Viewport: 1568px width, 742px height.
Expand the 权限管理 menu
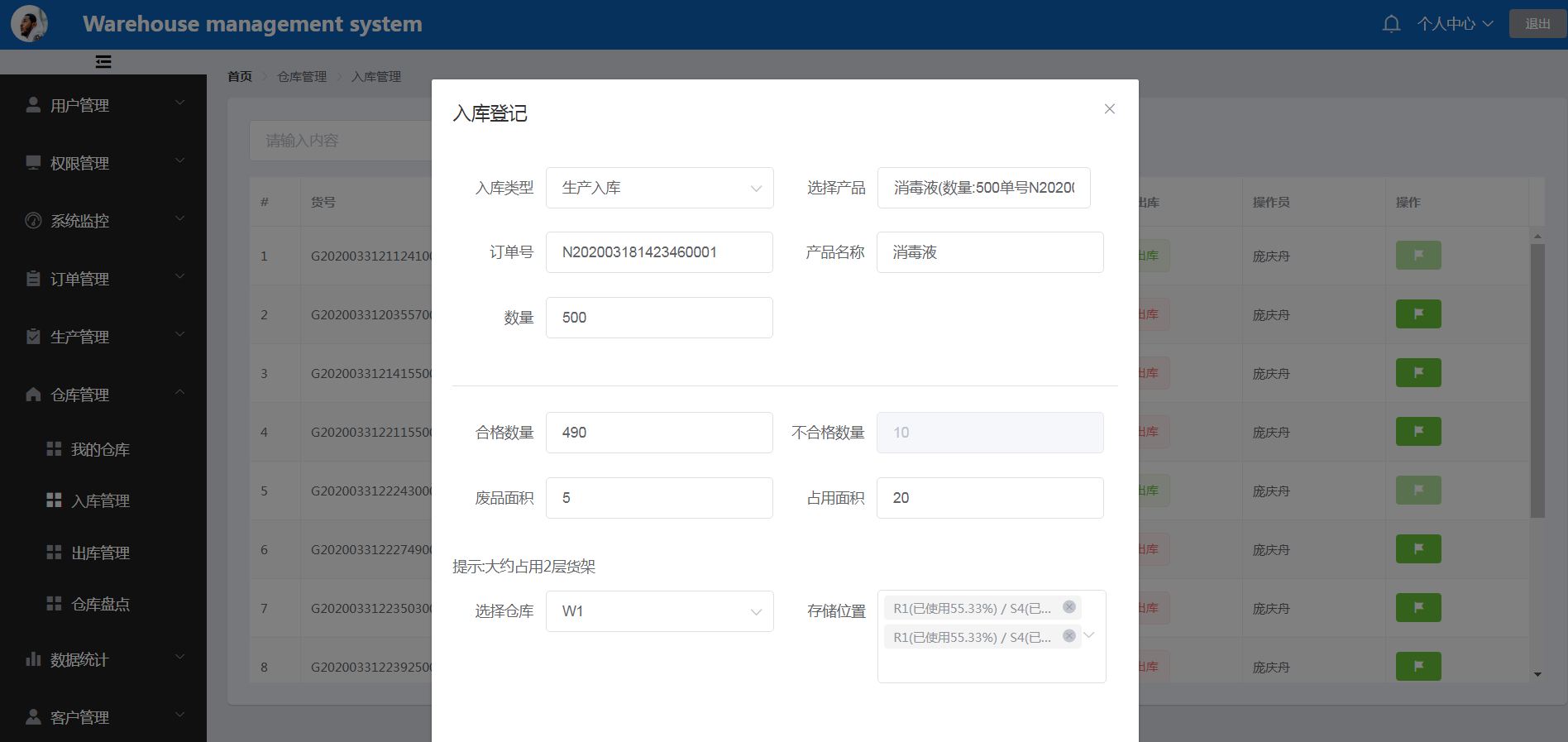pyautogui.click(x=179, y=160)
